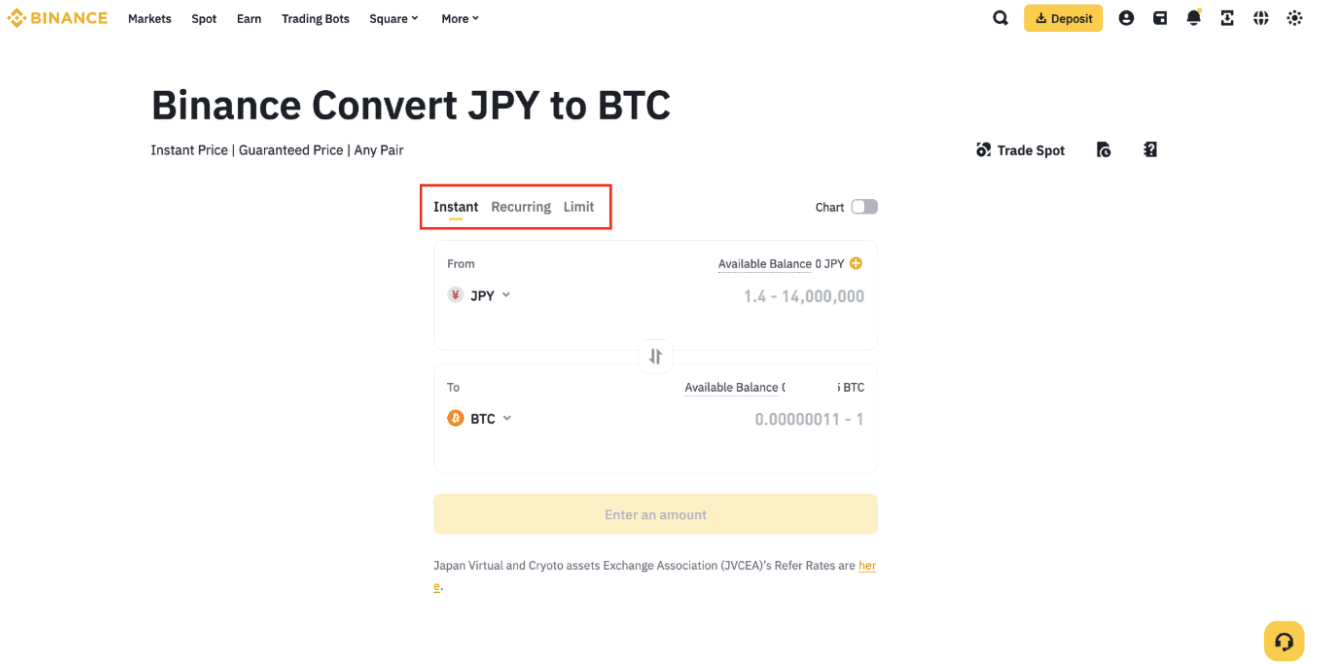This screenshot has height=664, width=1319.
Task: Check the notification bell
Action: pyautogui.click(x=1193, y=18)
